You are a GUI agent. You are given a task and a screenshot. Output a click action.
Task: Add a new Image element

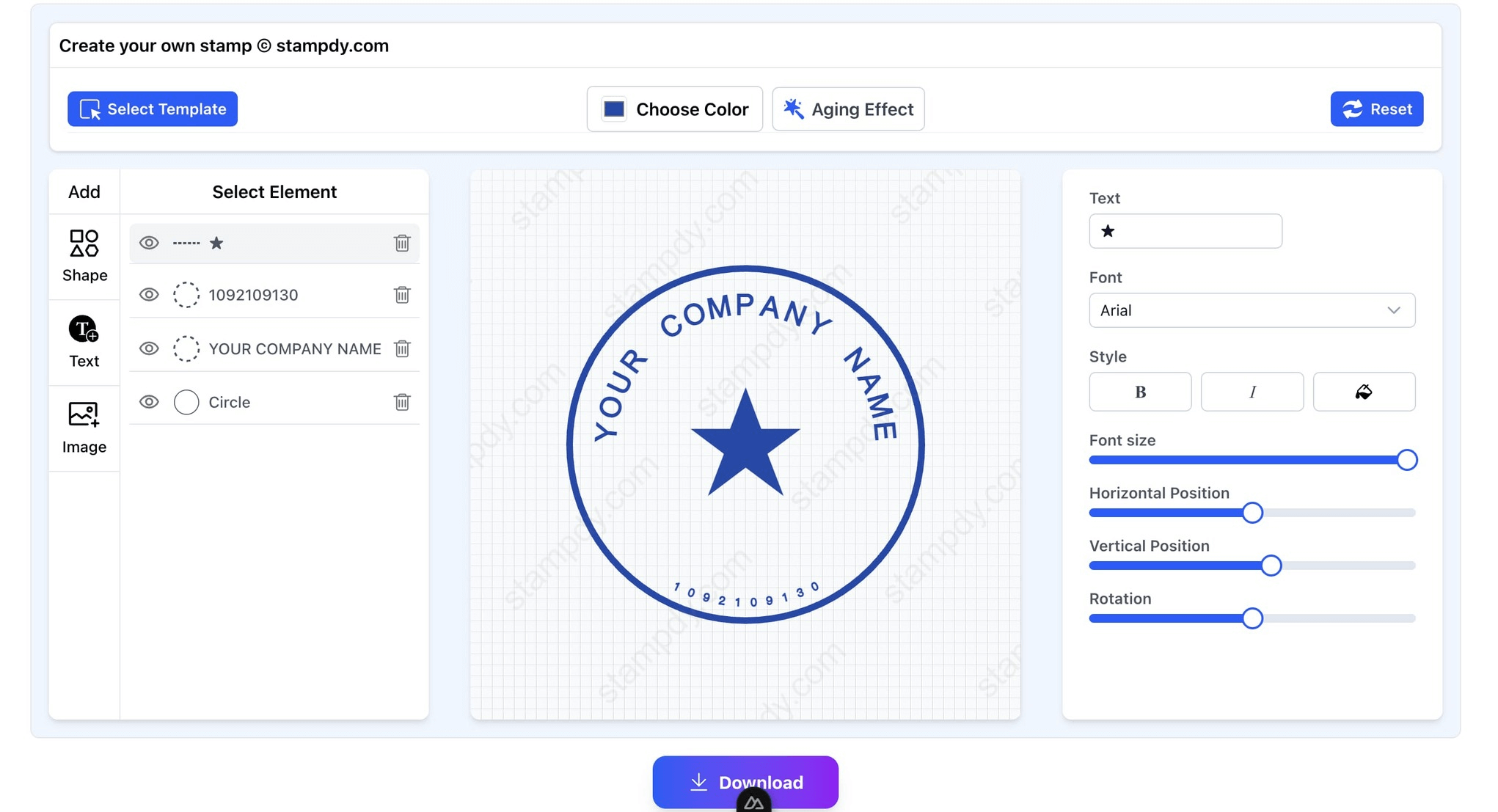(84, 428)
